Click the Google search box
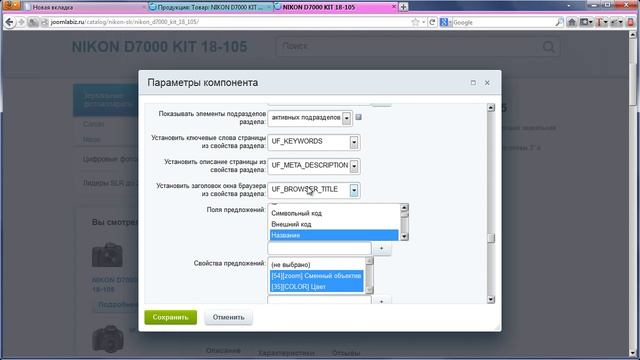Screen dimensions: 640x360 pos(503,22)
